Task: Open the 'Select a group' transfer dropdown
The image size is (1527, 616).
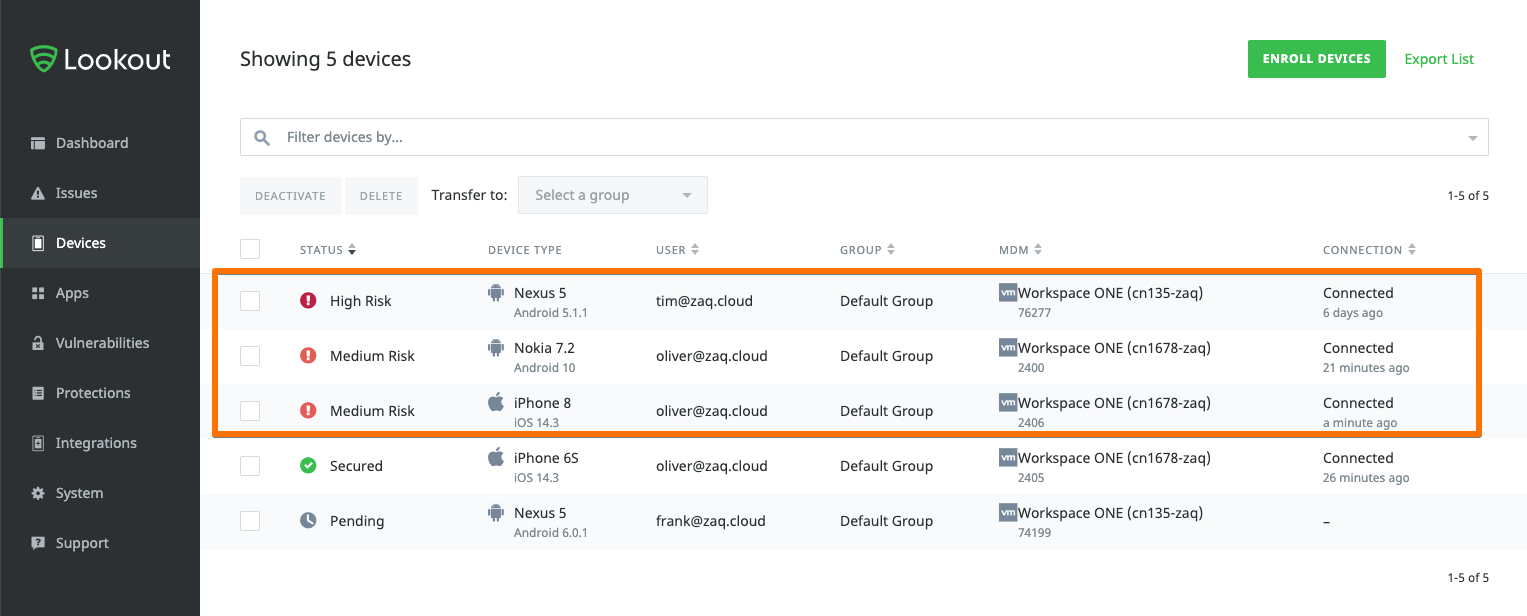Action: pos(612,195)
